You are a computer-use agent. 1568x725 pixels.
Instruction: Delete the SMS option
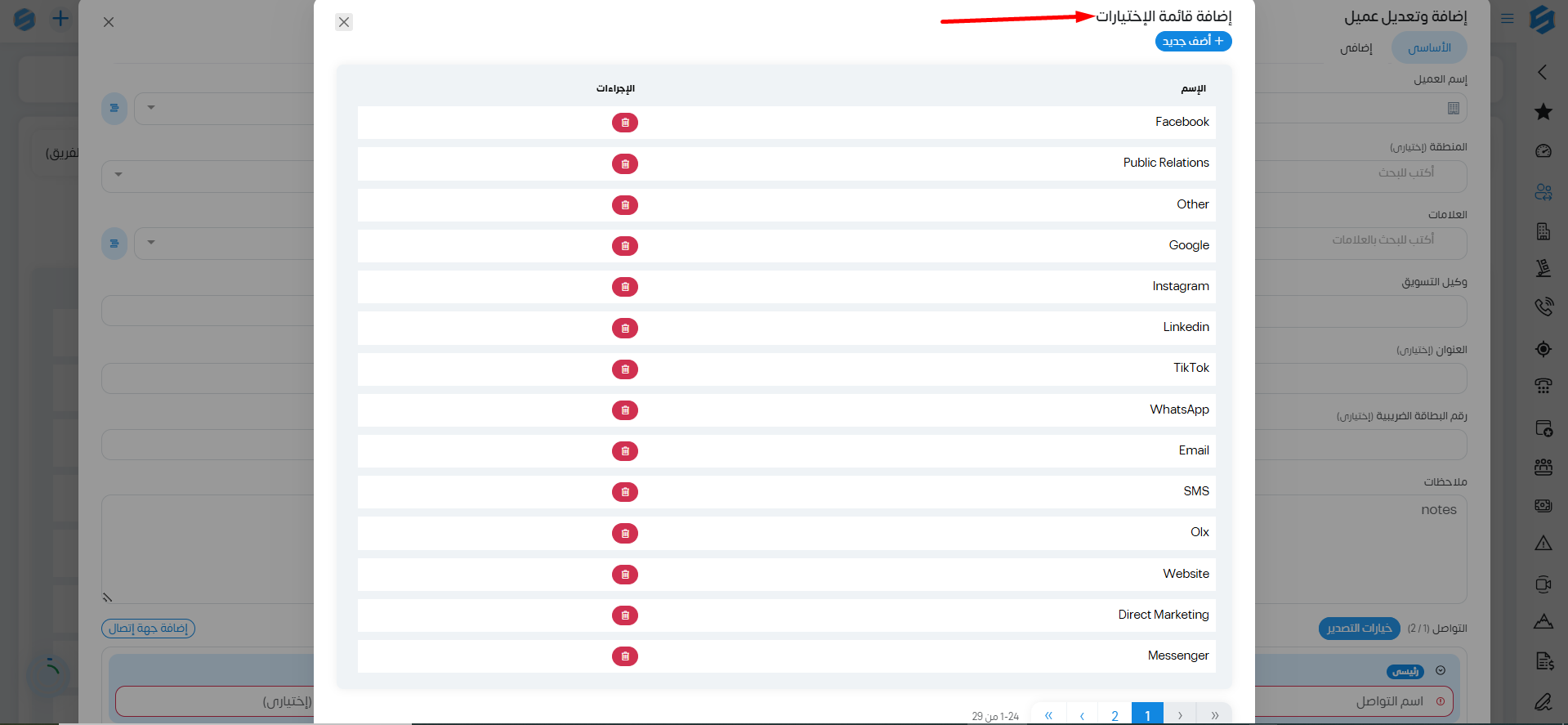[x=625, y=491]
